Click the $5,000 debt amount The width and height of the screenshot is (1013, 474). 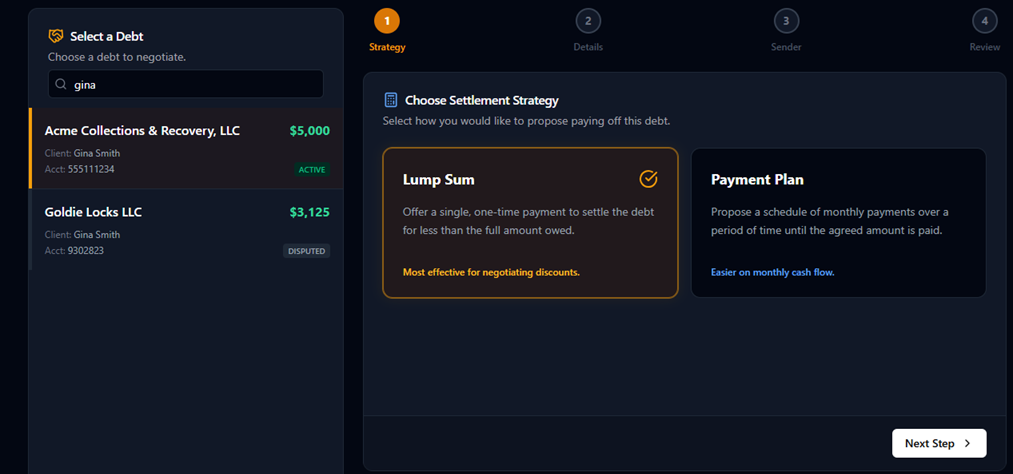pos(309,131)
